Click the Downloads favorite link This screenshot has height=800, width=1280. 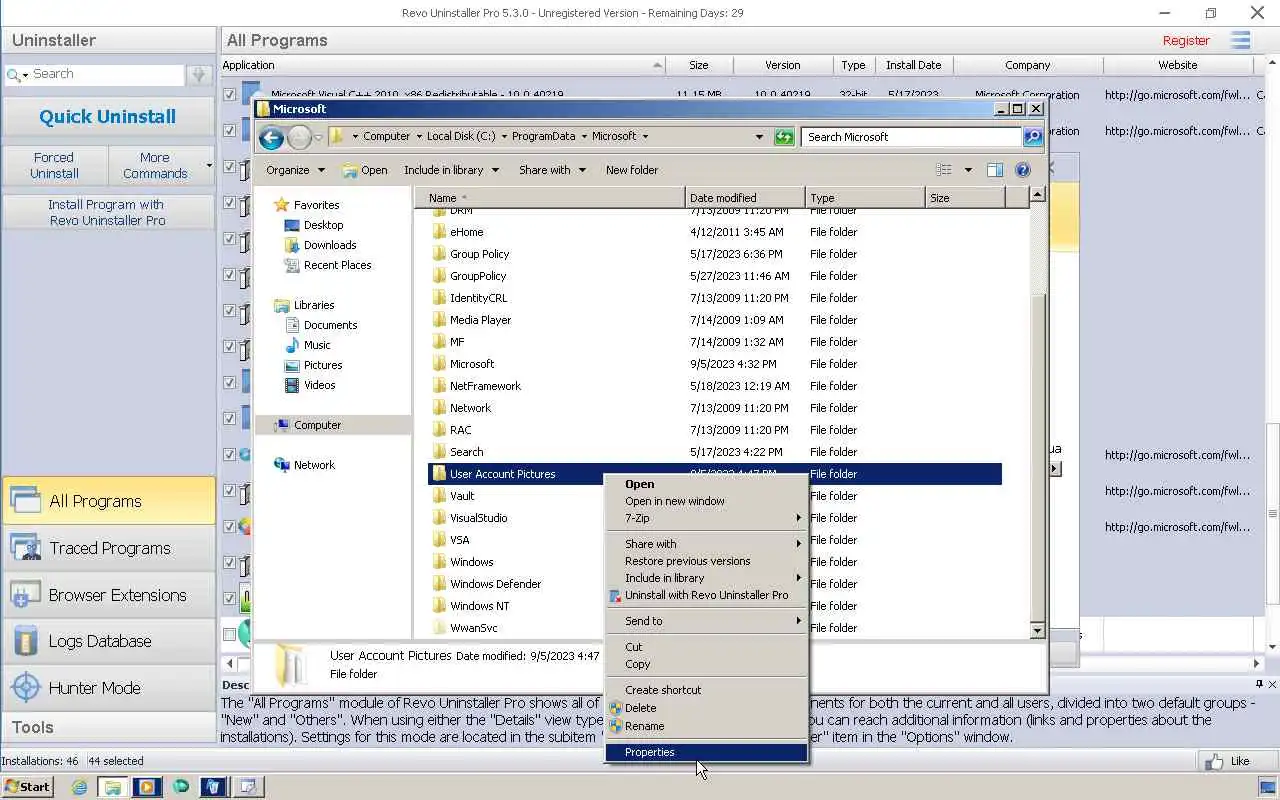(330, 245)
